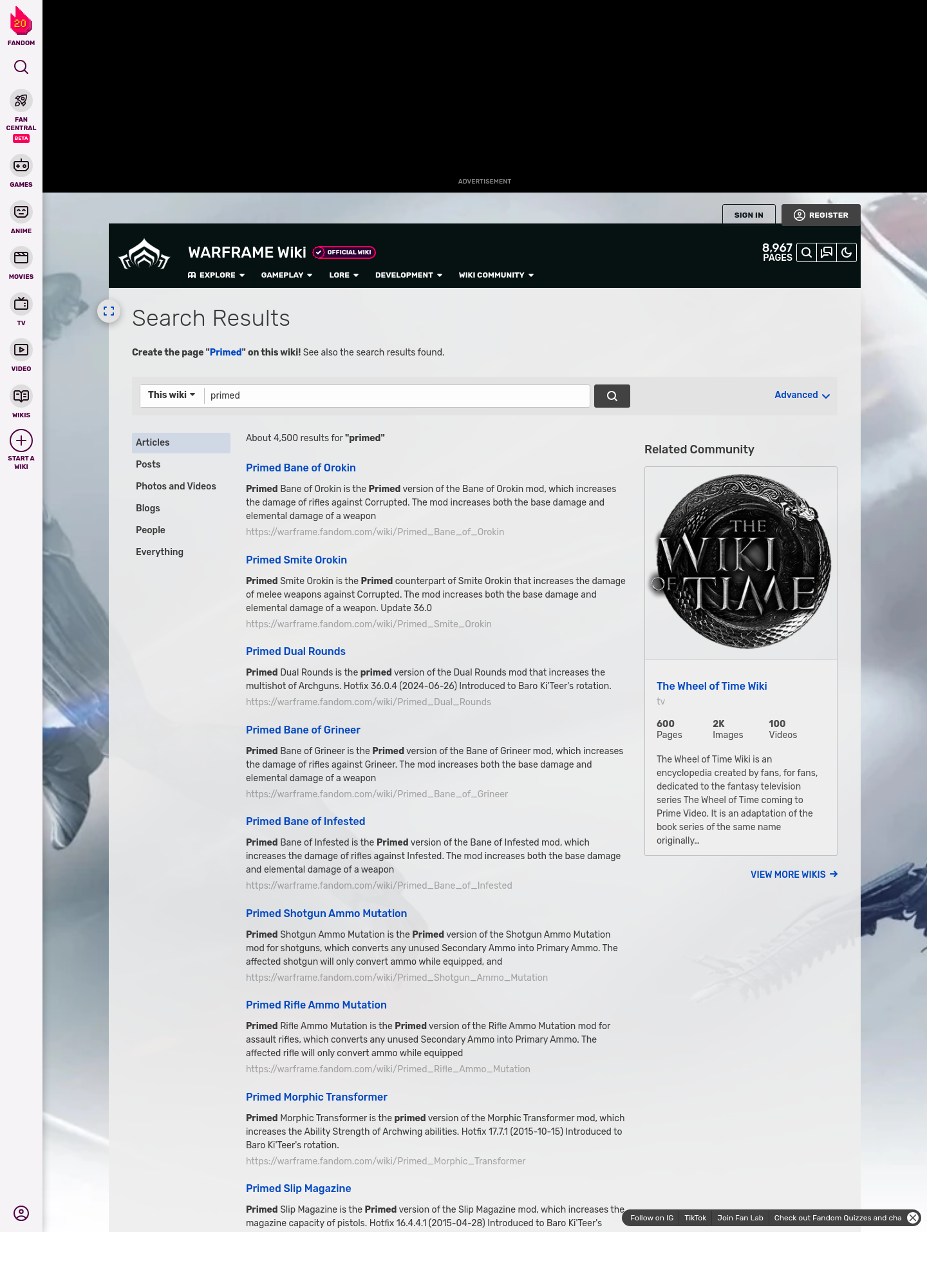The width and height of the screenshot is (927, 1288).
Task: Select the Articles filter tab
Action: click(x=181, y=442)
